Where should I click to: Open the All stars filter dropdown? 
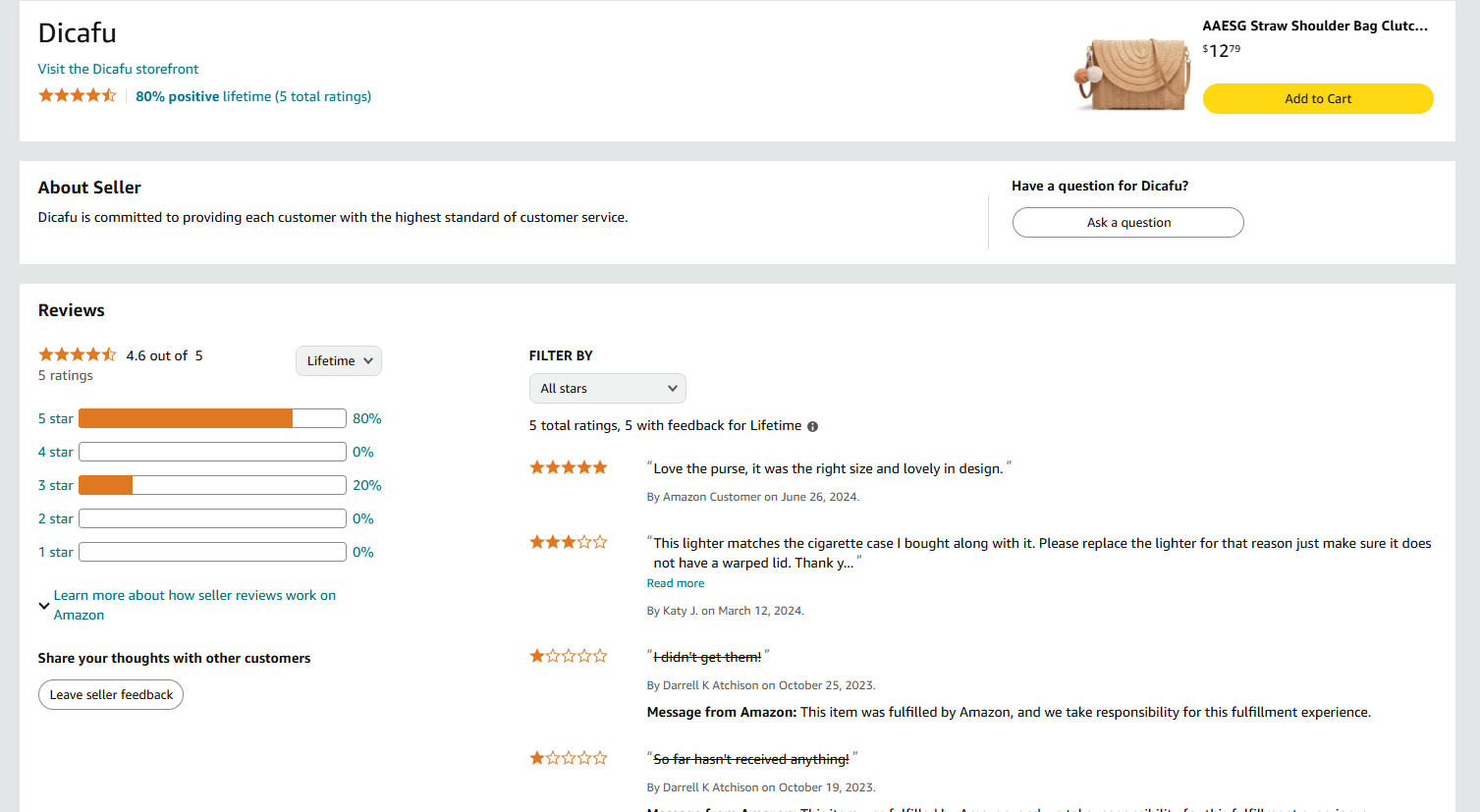[x=607, y=388]
